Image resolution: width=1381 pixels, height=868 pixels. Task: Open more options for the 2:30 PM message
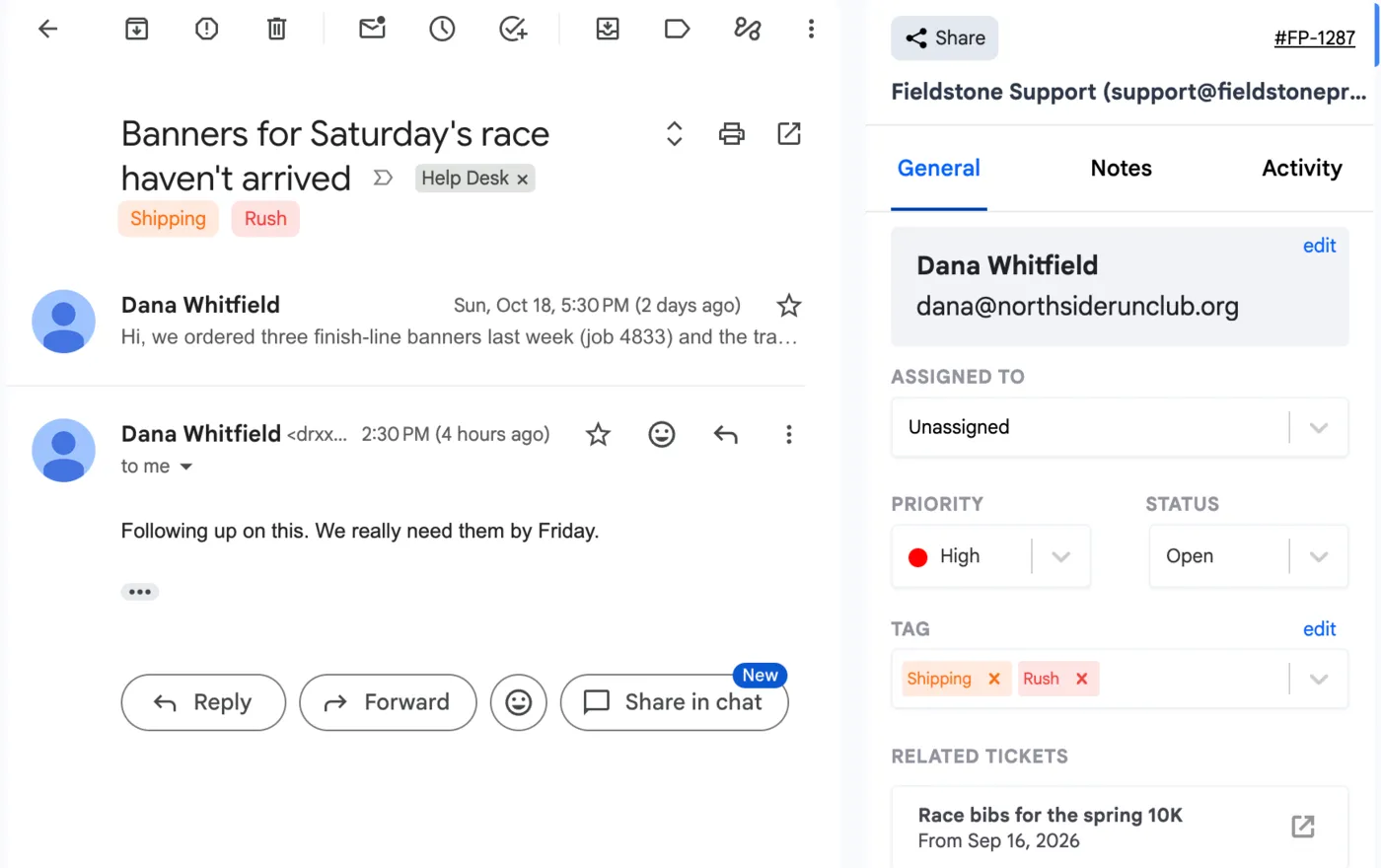[789, 434]
